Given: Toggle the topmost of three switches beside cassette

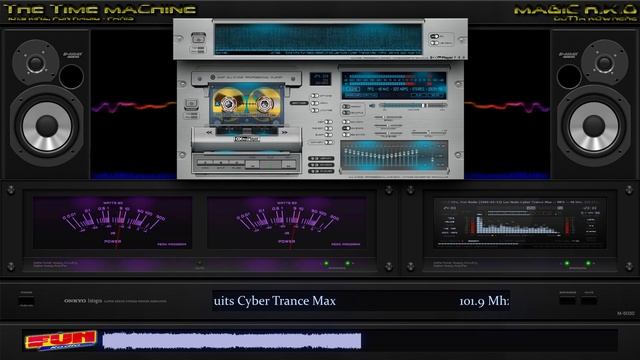Looking at the screenshot, I should (x=315, y=96).
